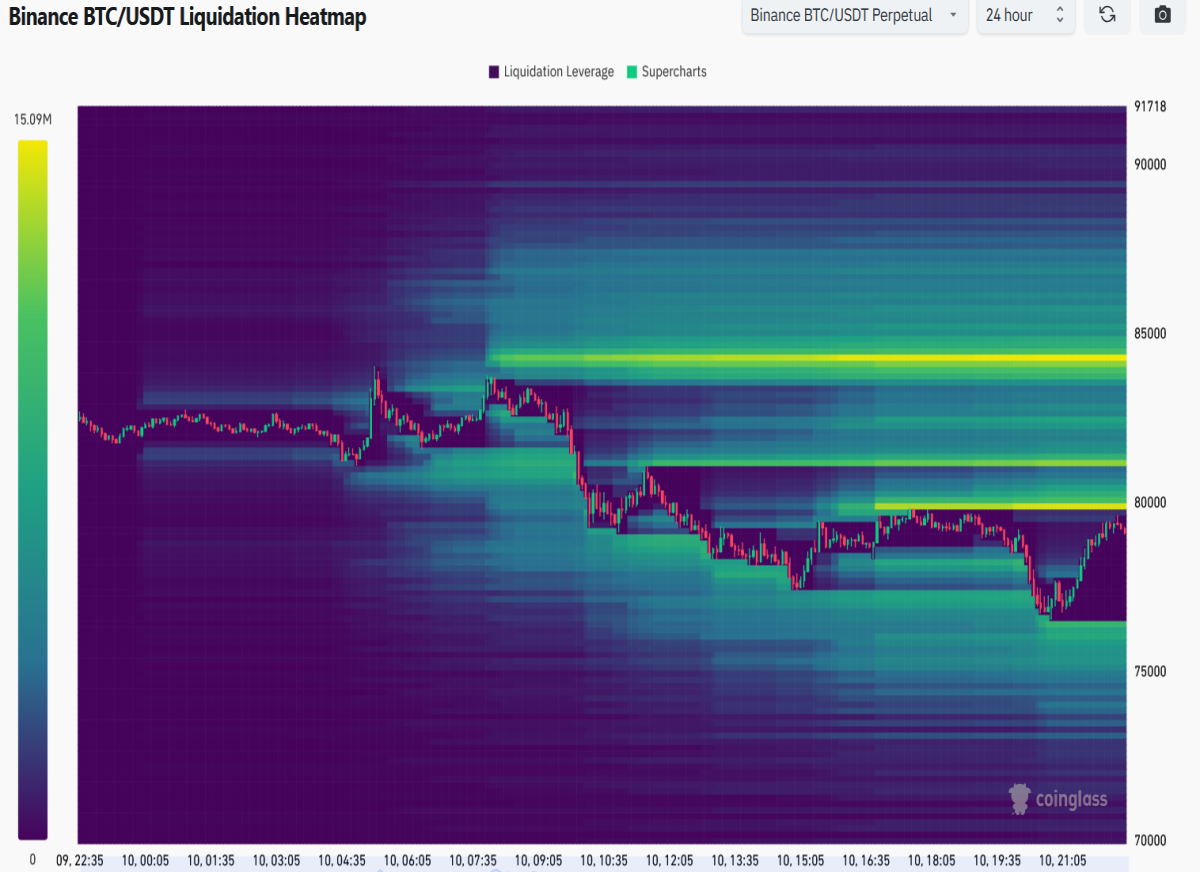Image resolution: width=1200 pixels, height=872 pixels.
Task: Click the scale minimum 0 label
Action: coord(32,859)
